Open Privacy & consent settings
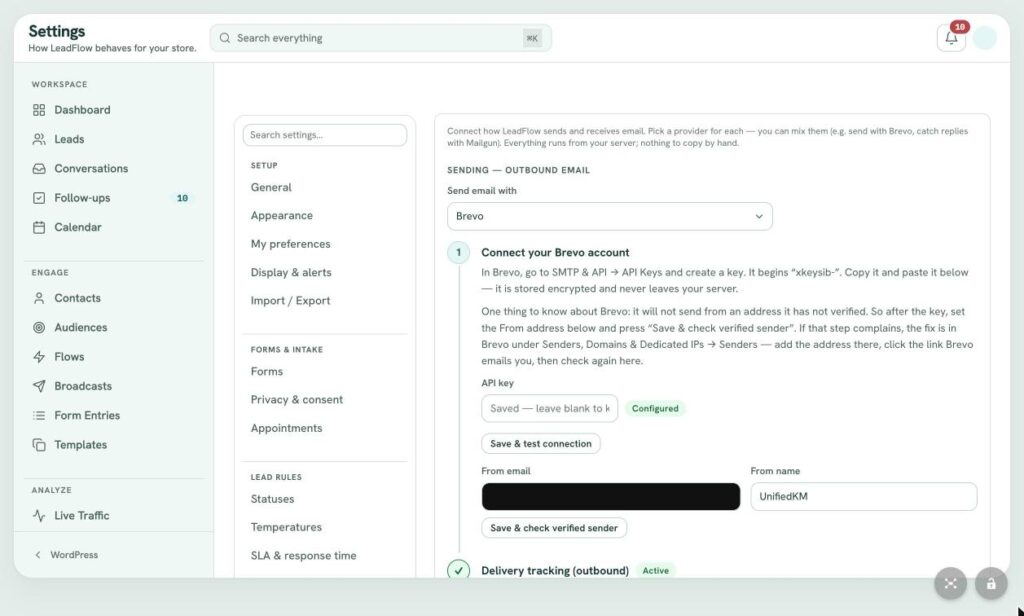This screenshot has height=616, width=1024. [x=296, y=400]
